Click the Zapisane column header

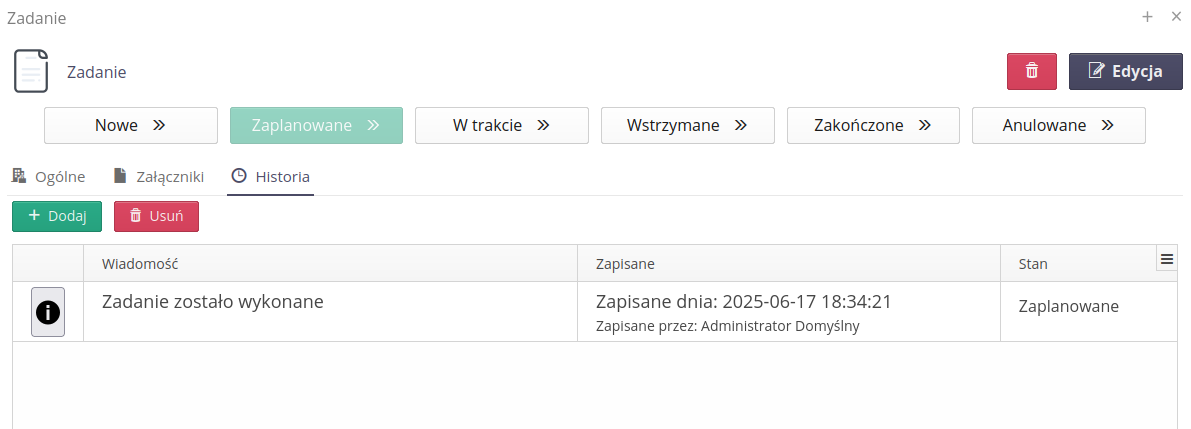point(788,264)
